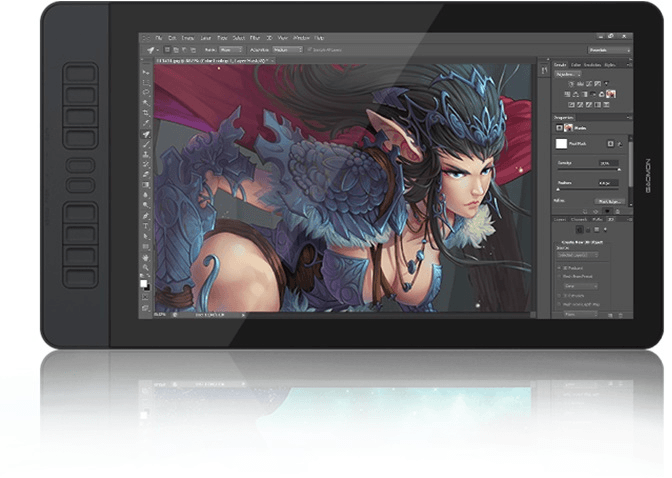Viewport: 672px width, 478px height.
Task: Load selection from mask in Properties
Action: (585, 211)
